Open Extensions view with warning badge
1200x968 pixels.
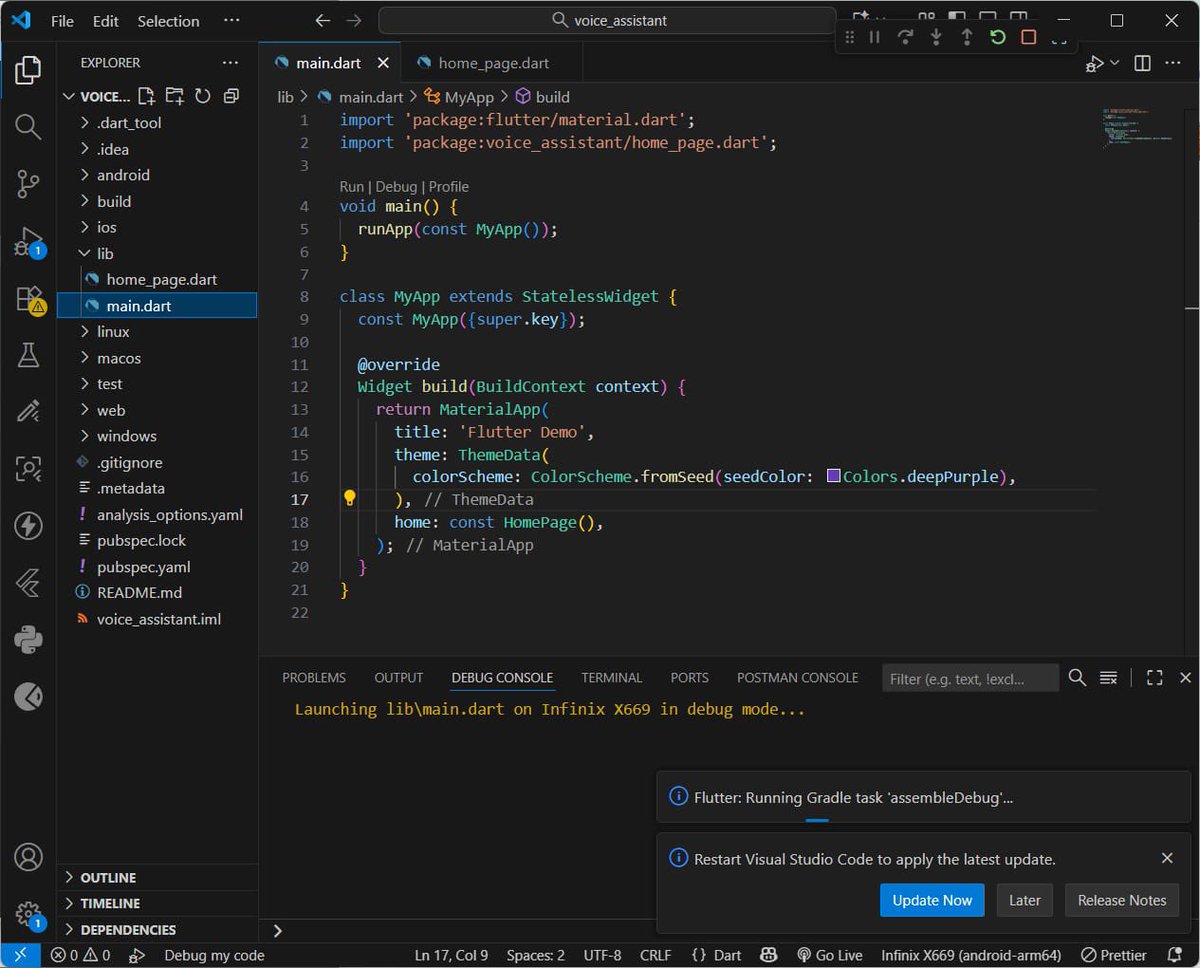(28, 300)
